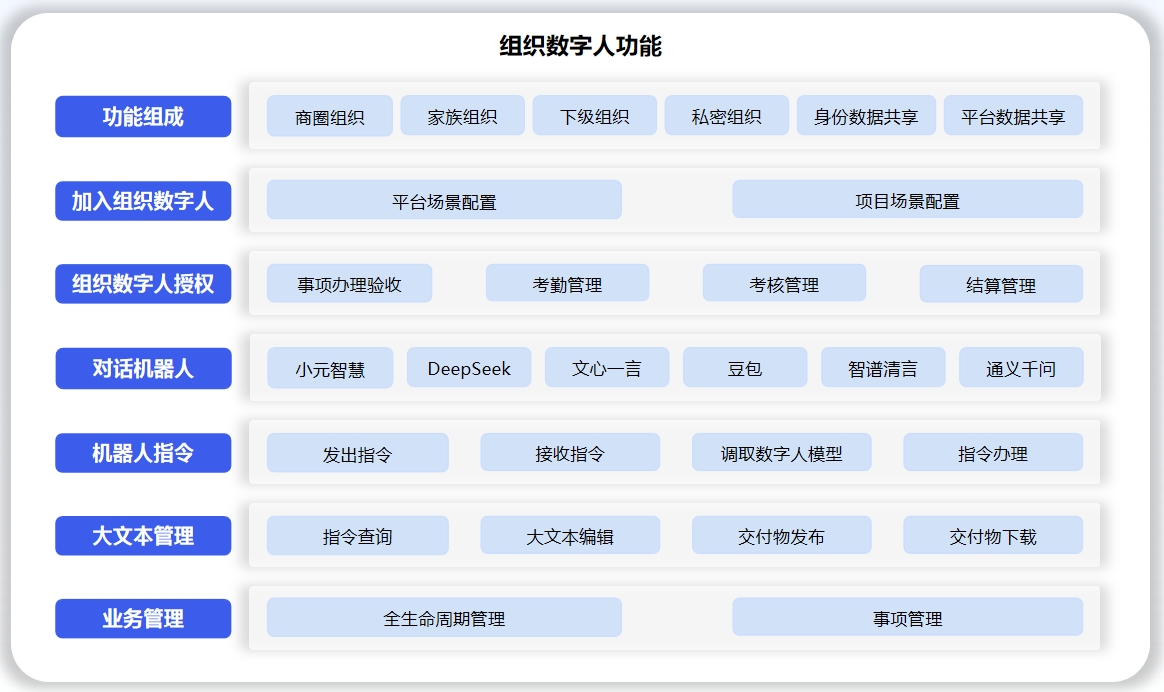Select 全生命周期管理
The height and width of the screenshot is (692, 1164).
click(x=444, y=617)
